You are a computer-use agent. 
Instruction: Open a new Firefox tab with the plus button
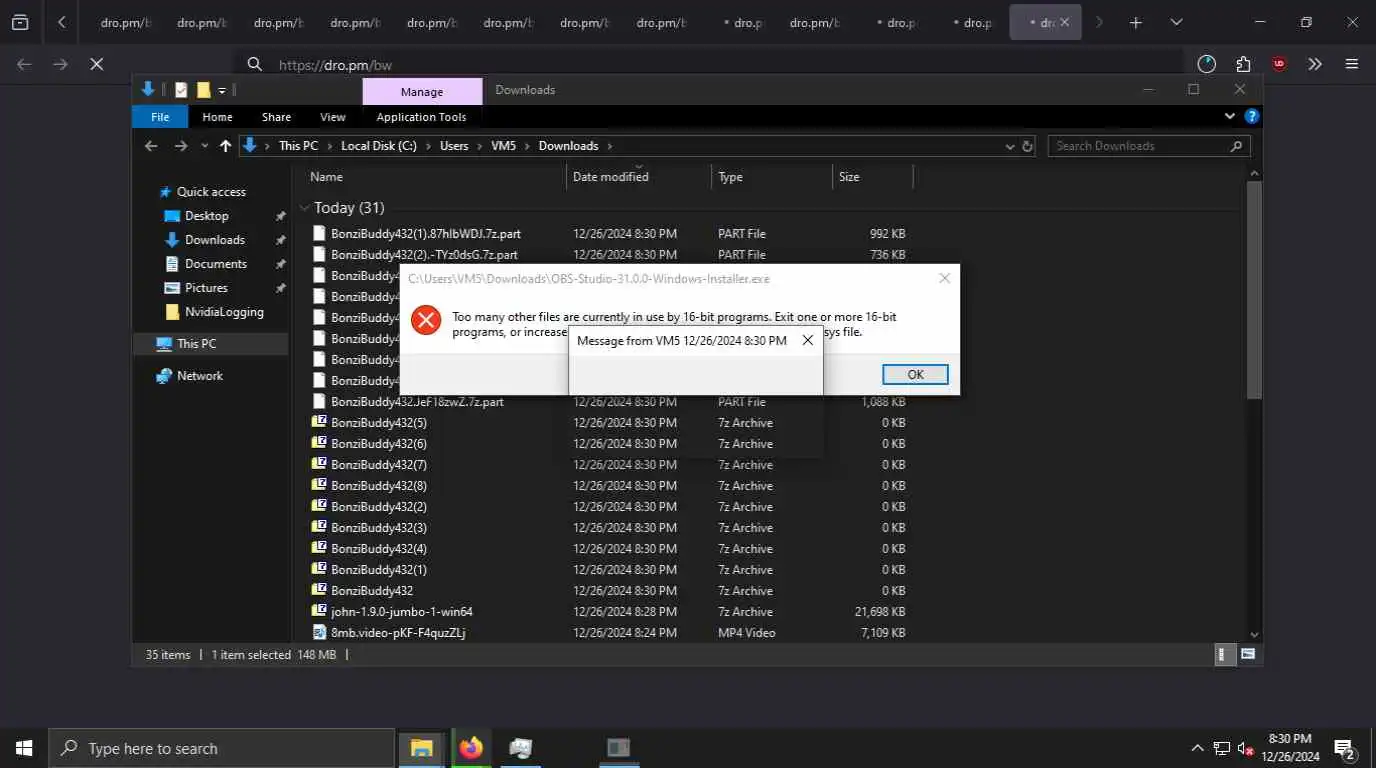coord(1136,22)
